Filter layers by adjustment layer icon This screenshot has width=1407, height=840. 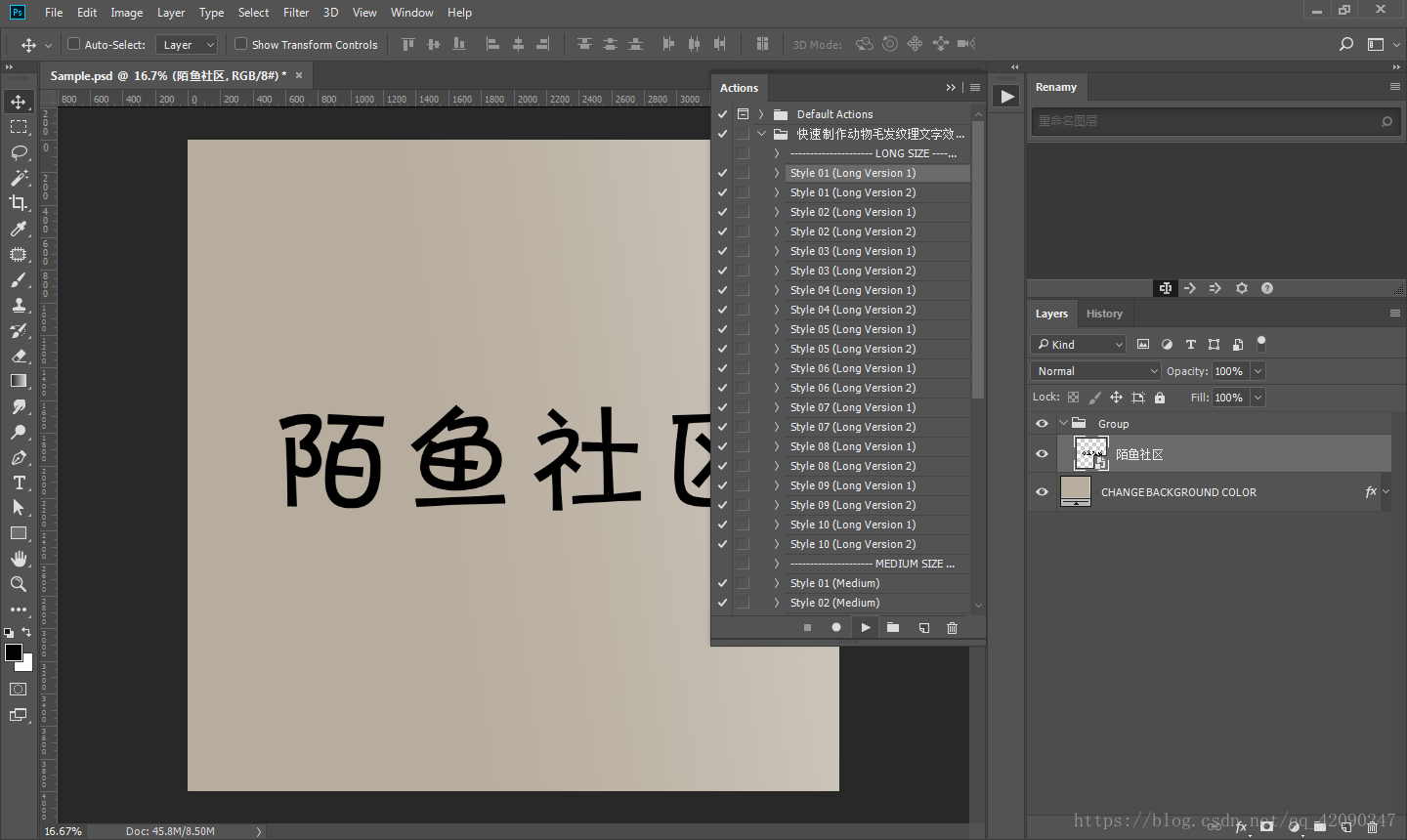pyautogui.click(x=1167, y=344)
